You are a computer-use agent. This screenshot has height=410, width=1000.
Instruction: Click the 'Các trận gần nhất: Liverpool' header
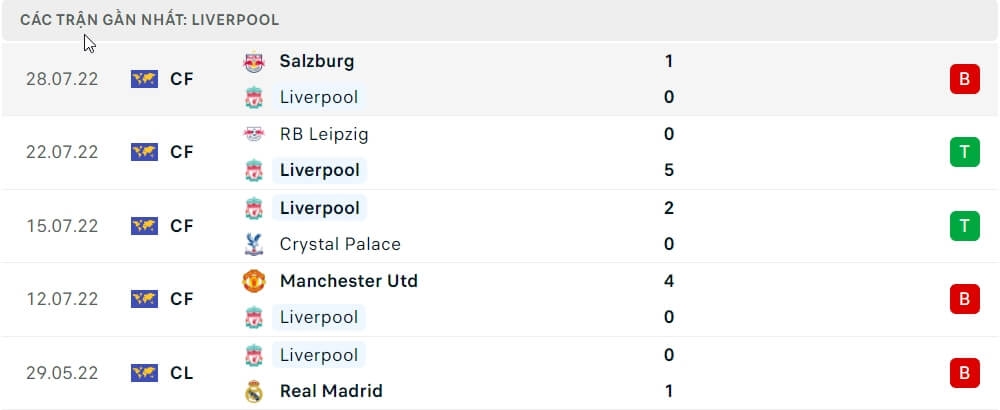coord(150,19)
